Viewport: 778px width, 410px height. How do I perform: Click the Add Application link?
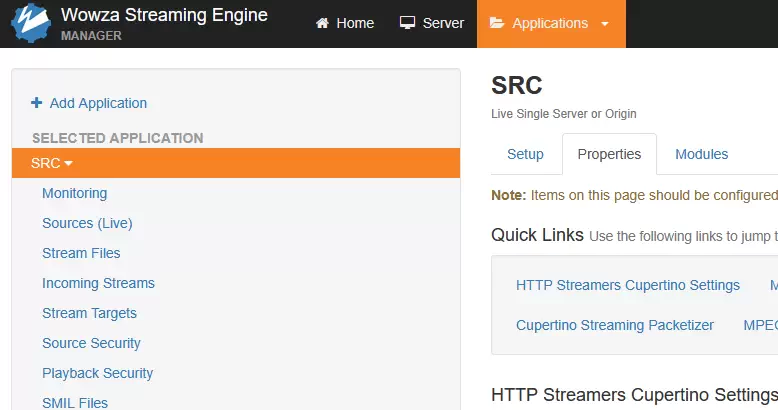point(98,103)
